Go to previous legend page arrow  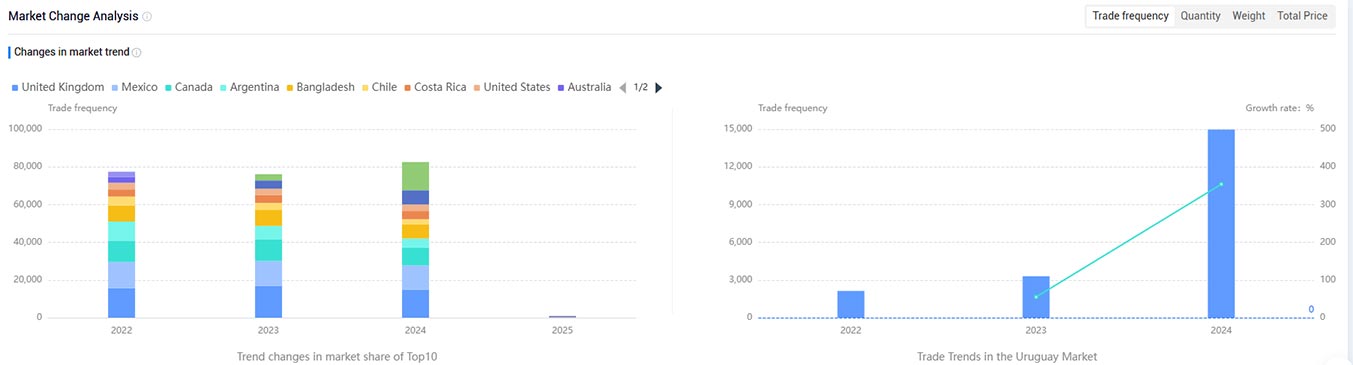click(x=622, y=88)
